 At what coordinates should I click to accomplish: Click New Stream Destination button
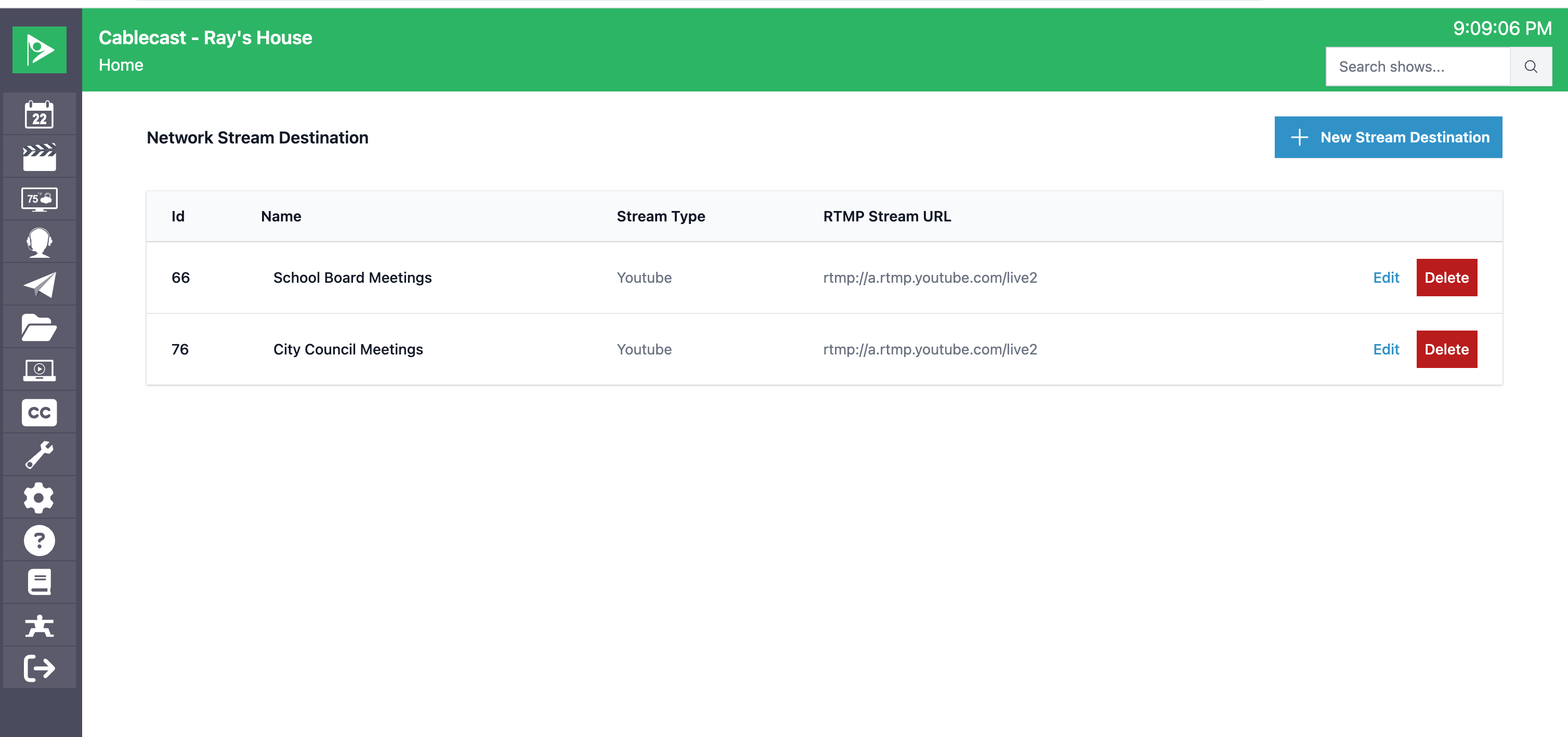[x=1388, y=138]
